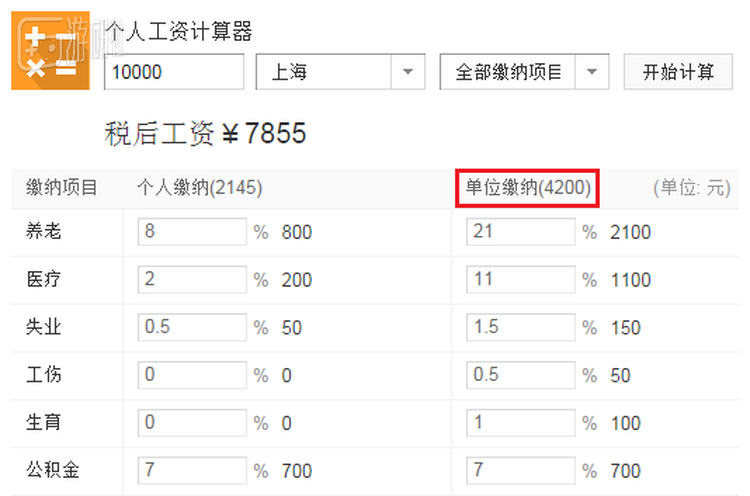Screen dimensions: 750x496
Task: Edit employer 养老 percentage field showing 21
Action: (520, 232)
